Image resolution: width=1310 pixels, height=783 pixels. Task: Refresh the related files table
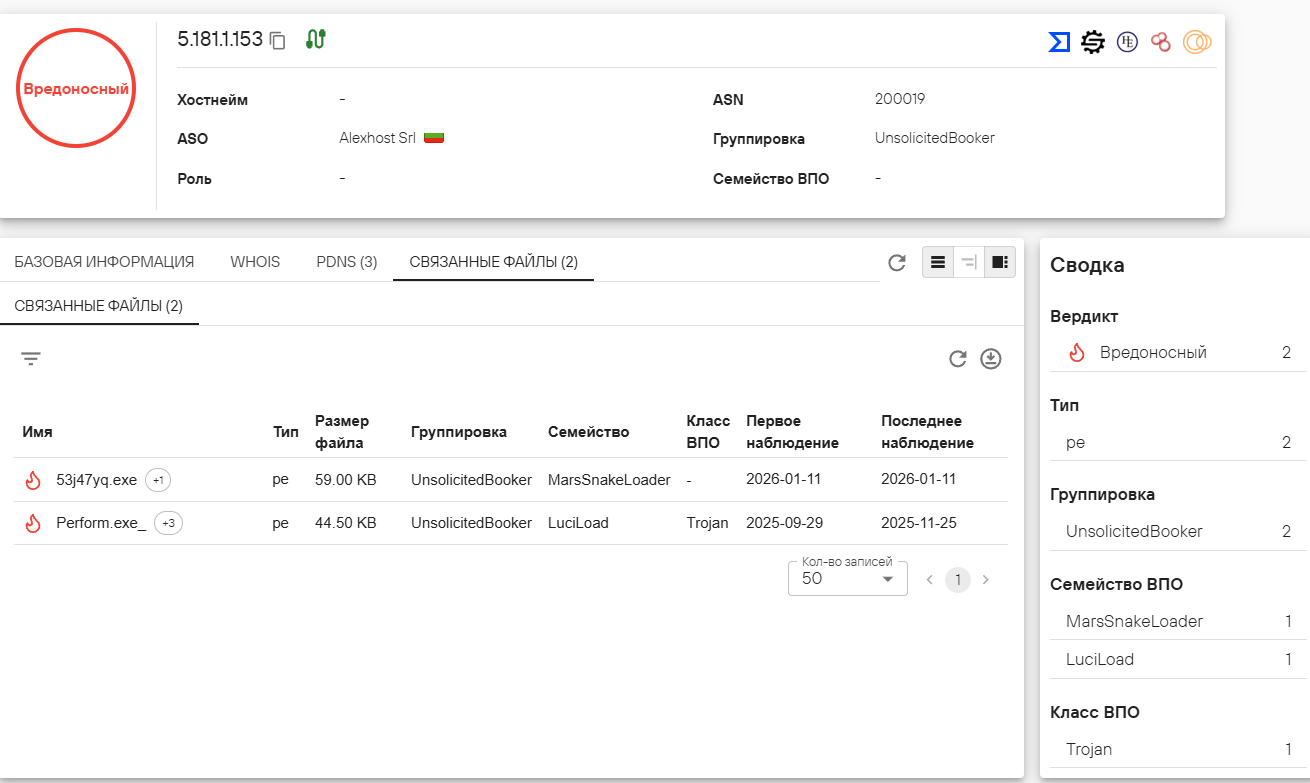958,359
